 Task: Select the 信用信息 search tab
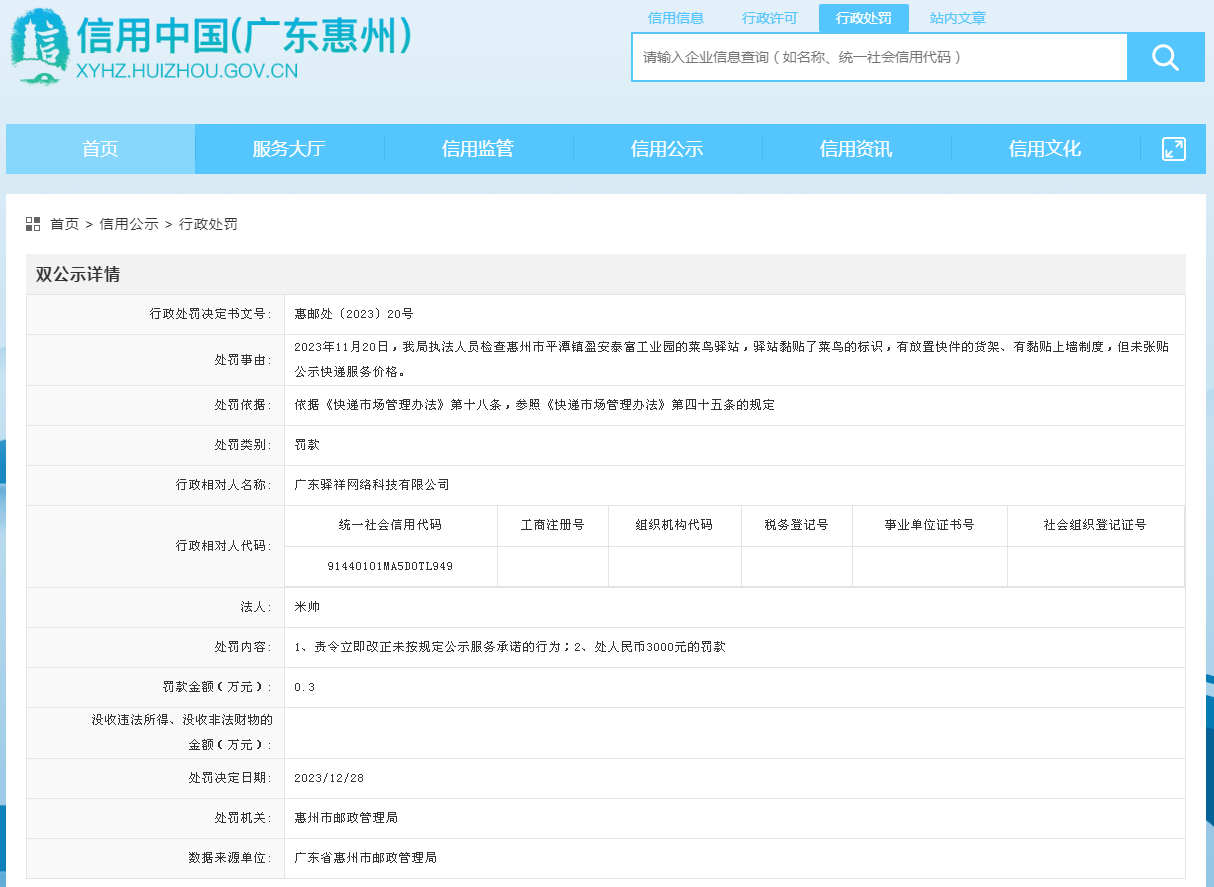pos(676,18)
